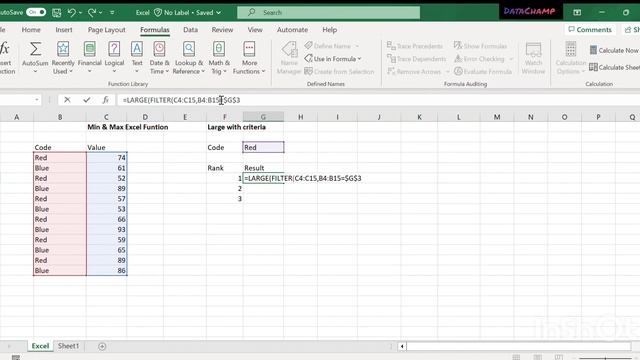
Task: Open Logical functions menu
Action: [x=114, y=57]
